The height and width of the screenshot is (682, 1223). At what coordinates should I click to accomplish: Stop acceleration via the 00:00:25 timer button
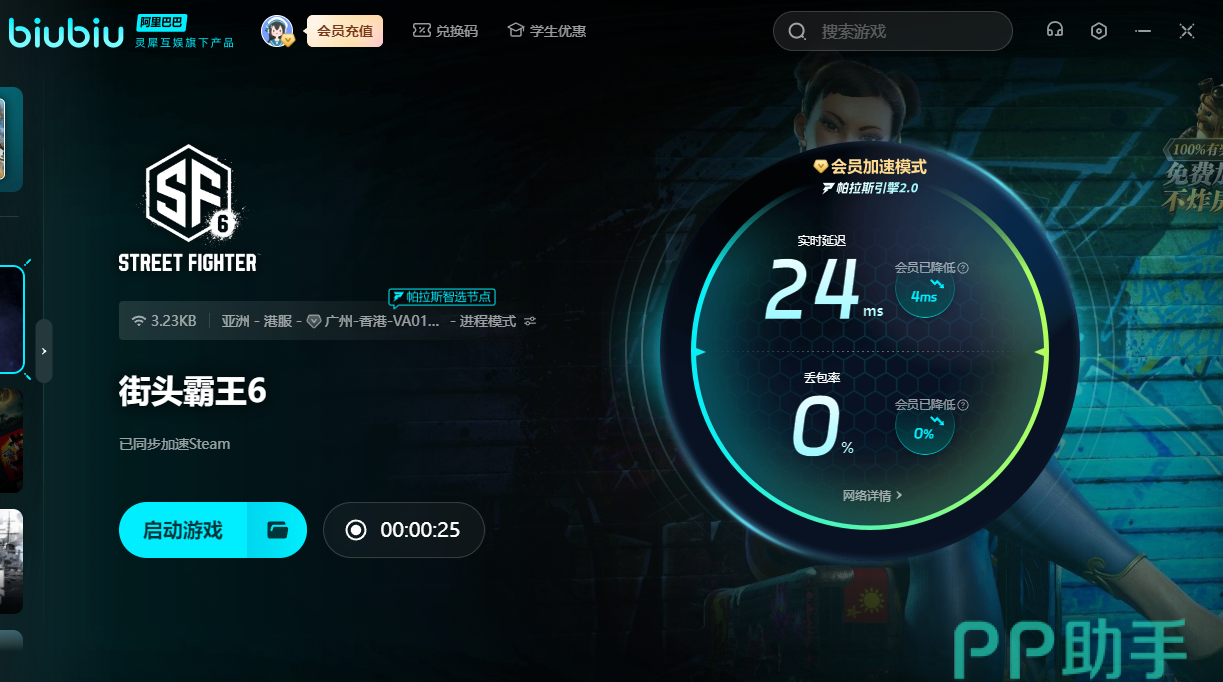click(404, 530)
